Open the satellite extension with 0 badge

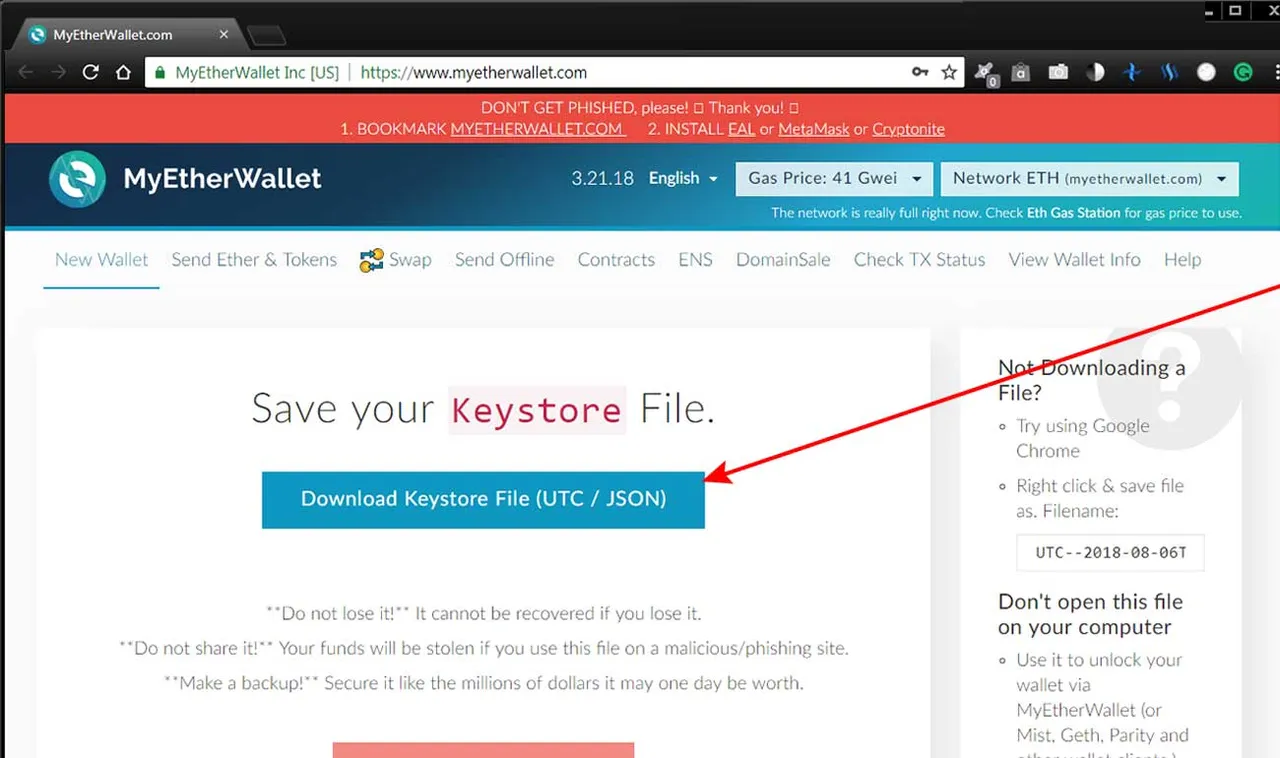click(986, 73)
